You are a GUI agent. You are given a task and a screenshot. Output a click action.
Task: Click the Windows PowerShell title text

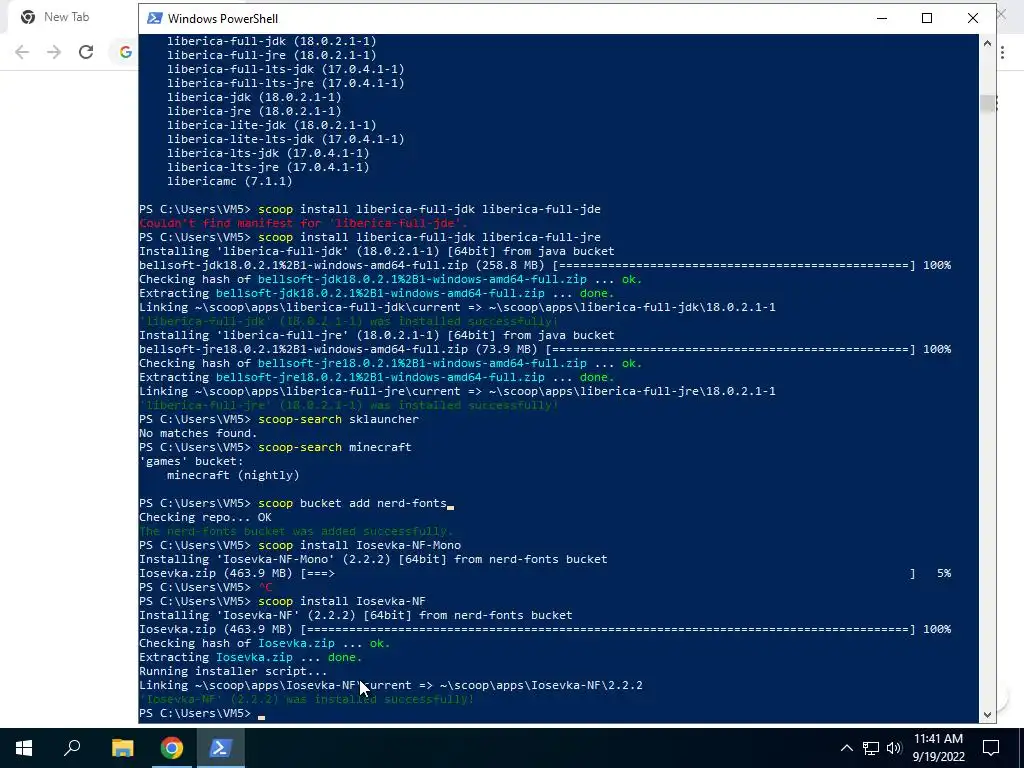pos(223,19)
